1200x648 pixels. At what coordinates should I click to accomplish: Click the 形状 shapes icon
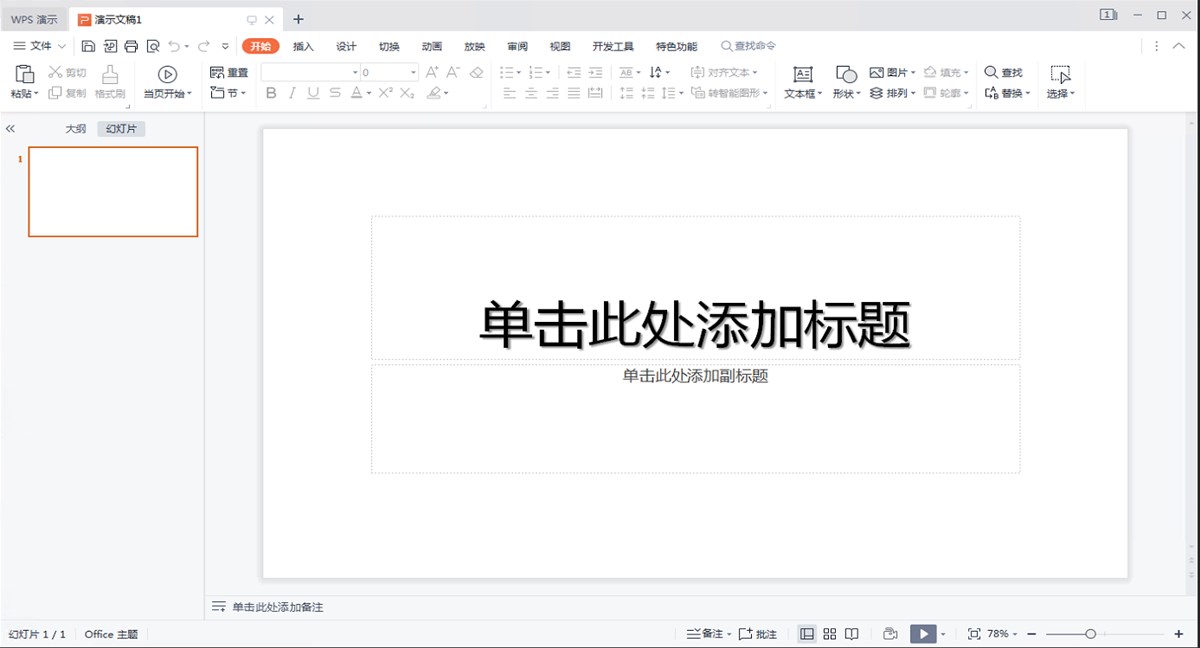point(846,74)
